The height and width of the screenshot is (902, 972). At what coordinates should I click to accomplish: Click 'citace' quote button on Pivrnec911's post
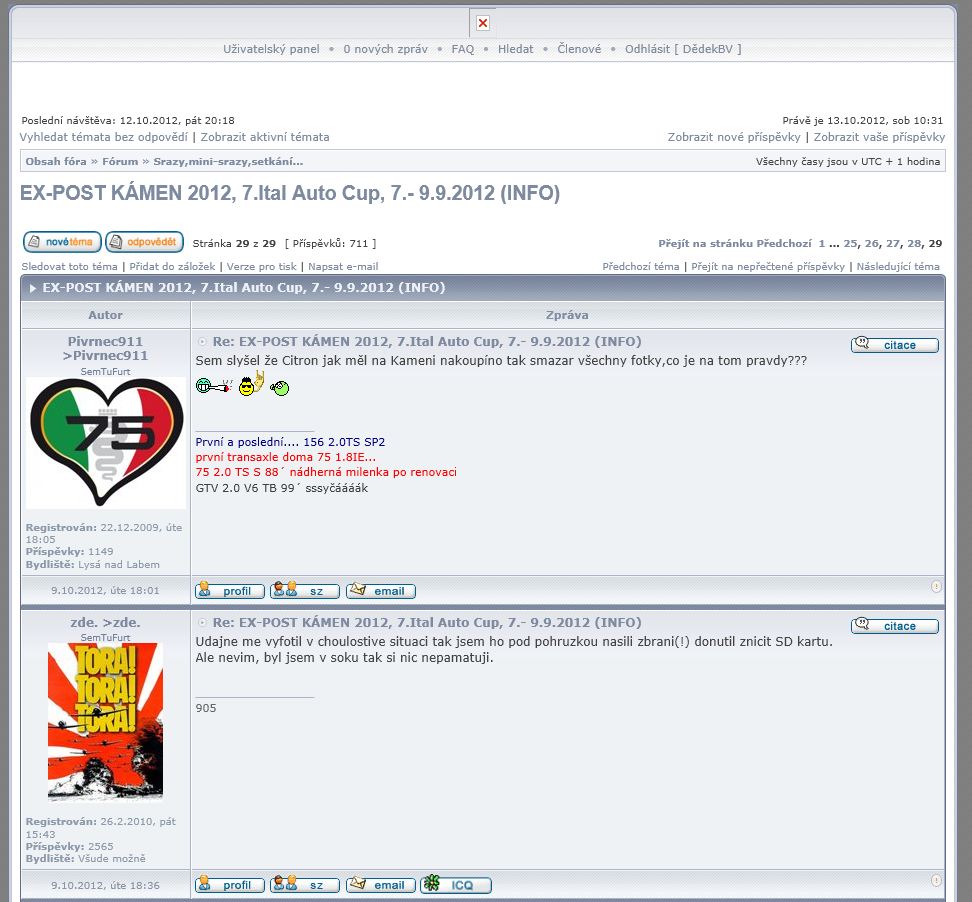[x=895, y=345]
